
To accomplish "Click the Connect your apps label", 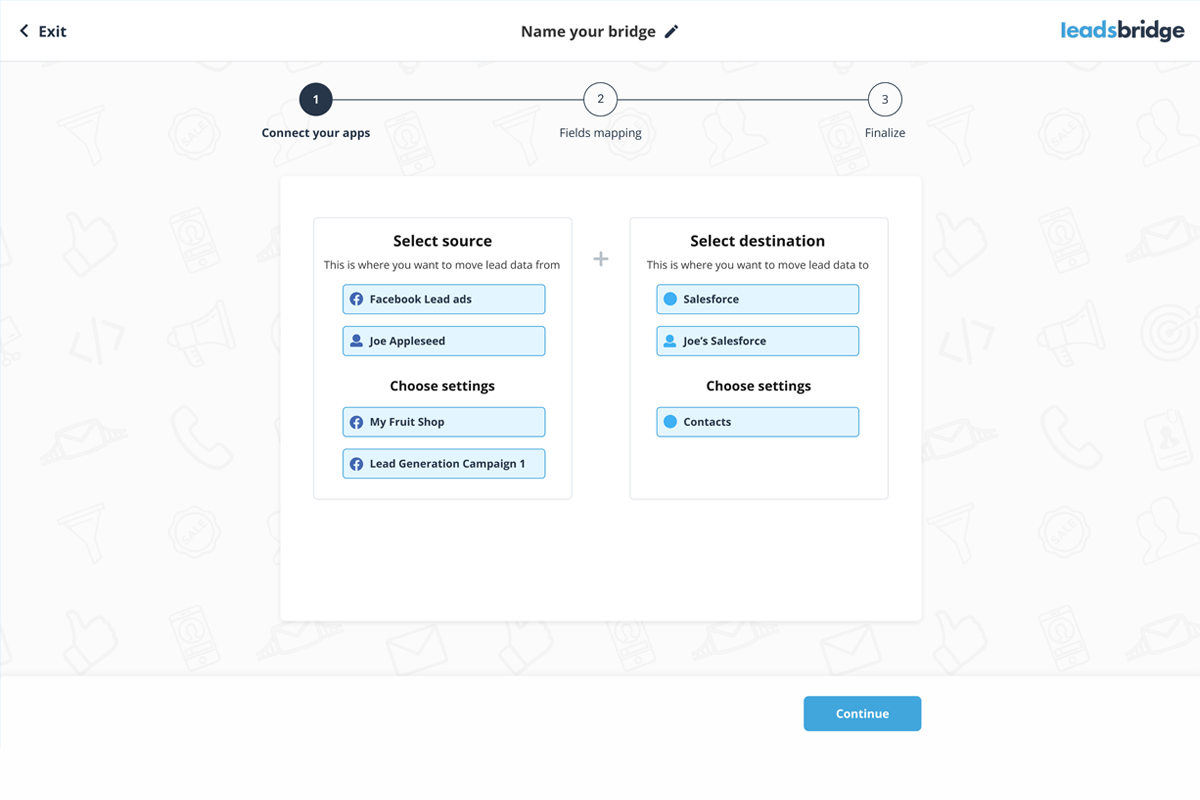I will pos(316,133).
